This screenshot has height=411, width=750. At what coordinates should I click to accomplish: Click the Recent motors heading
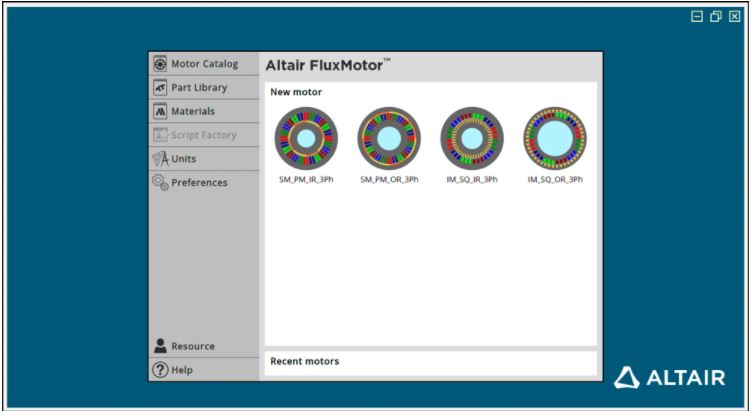(305, 361)
